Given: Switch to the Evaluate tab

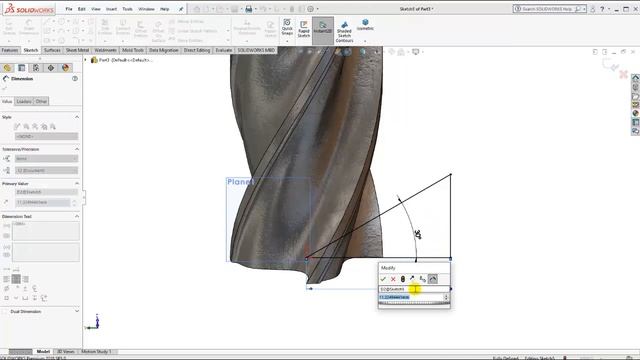Looking at the screenshot, I should (224, 50).
